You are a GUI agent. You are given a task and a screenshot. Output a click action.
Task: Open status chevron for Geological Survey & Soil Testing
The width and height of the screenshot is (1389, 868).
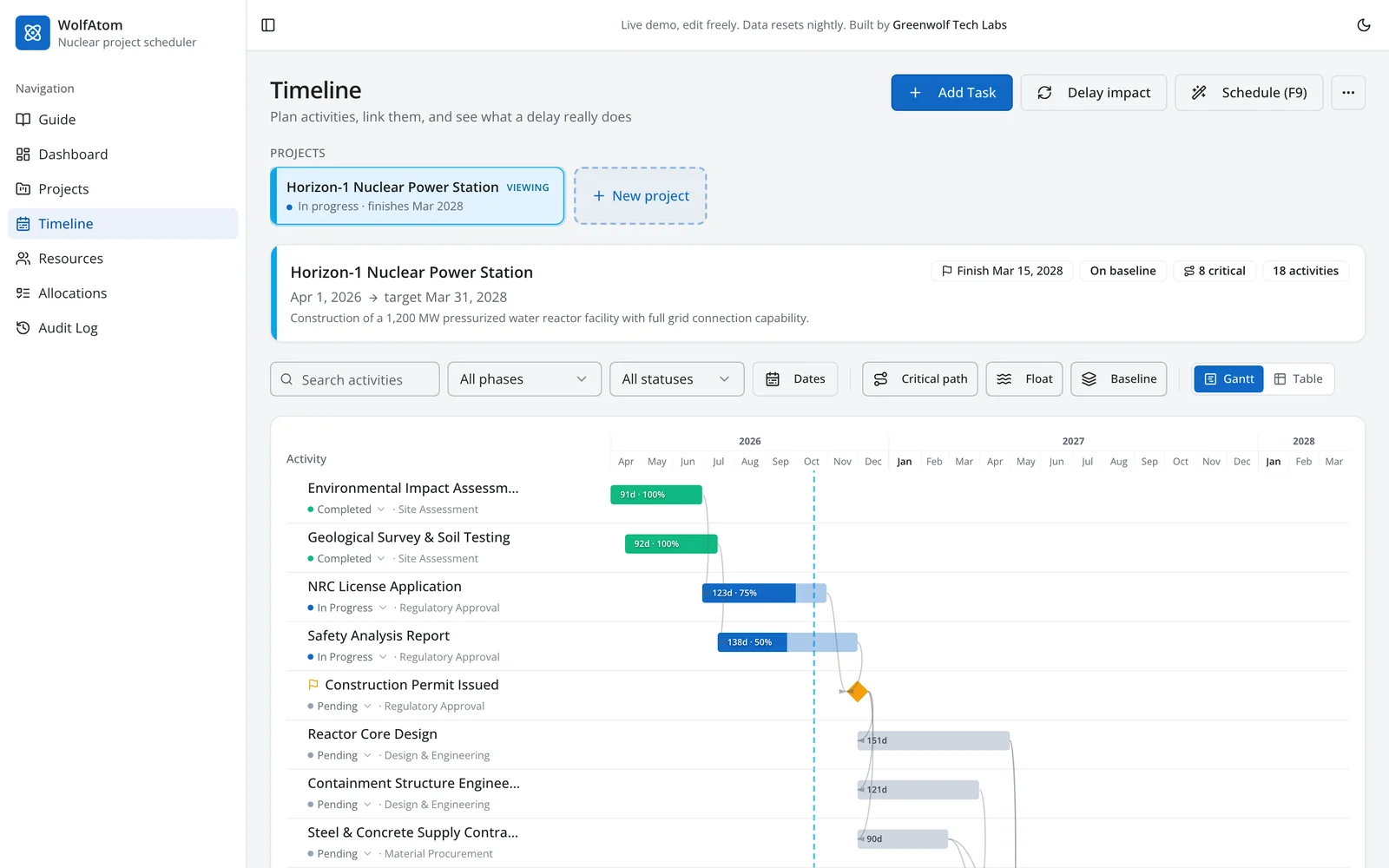click(x=381, y=559)
